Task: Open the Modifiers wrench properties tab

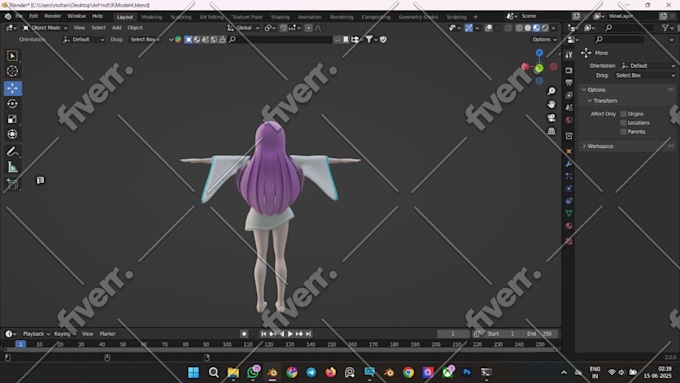Action: (x=569, y=164)
